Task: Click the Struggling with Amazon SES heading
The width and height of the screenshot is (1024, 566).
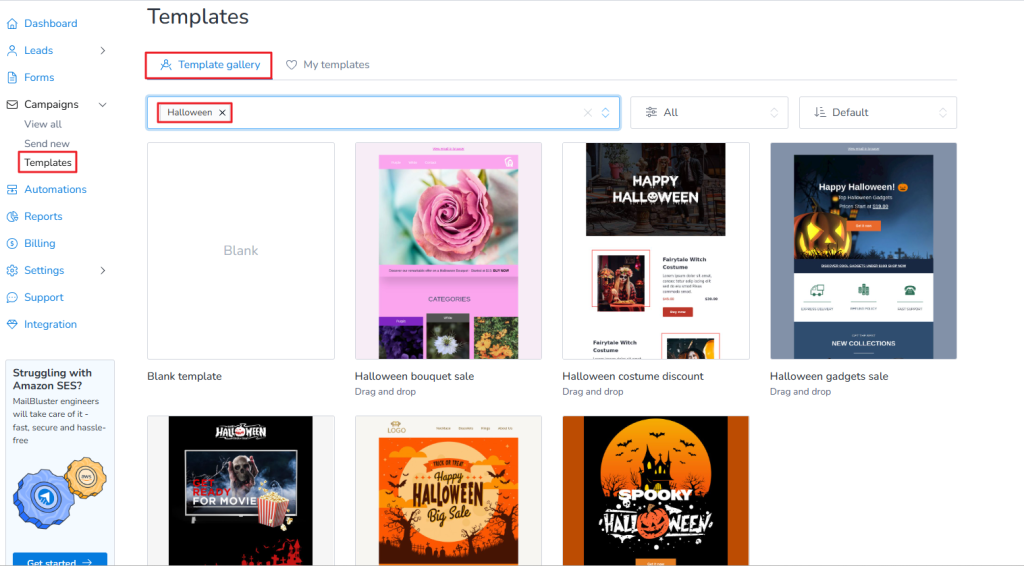Action: tap(52, 379)
